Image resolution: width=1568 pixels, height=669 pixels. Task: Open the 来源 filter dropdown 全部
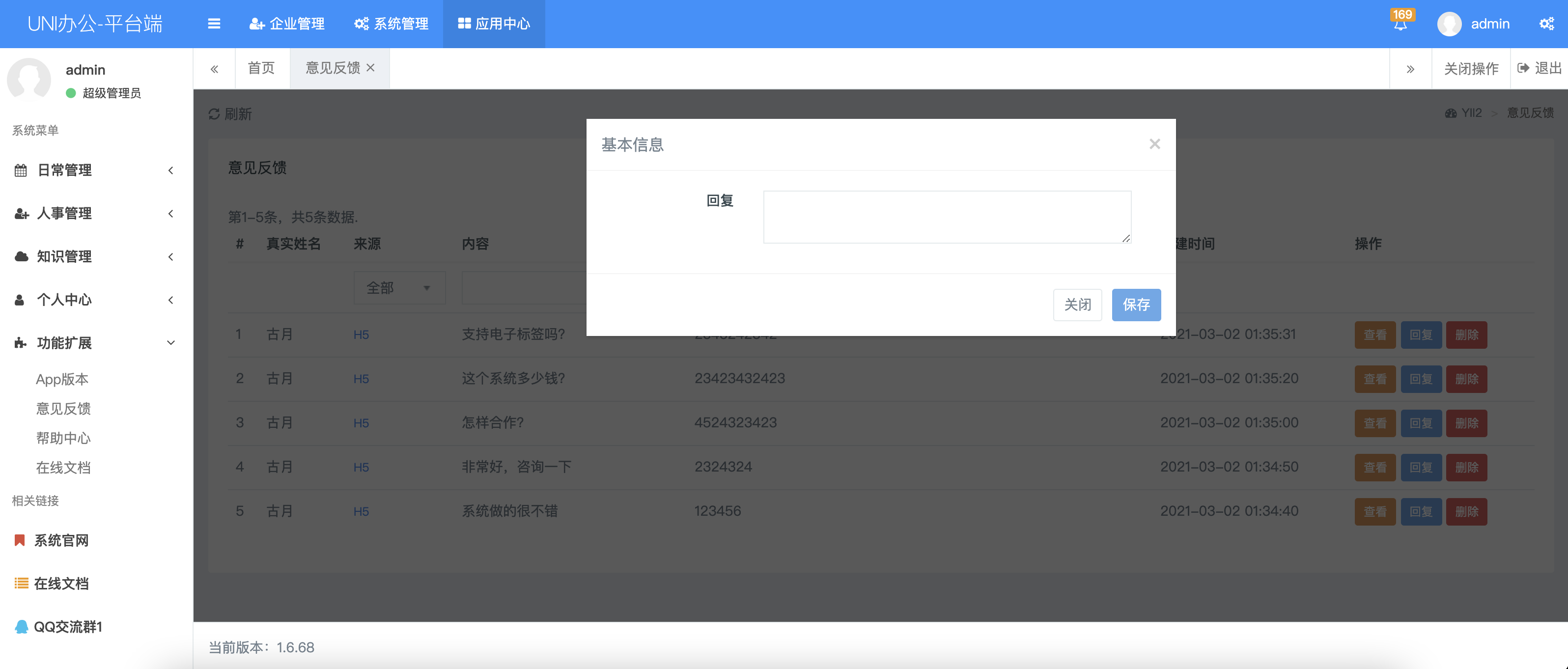[x=399, y=288]
